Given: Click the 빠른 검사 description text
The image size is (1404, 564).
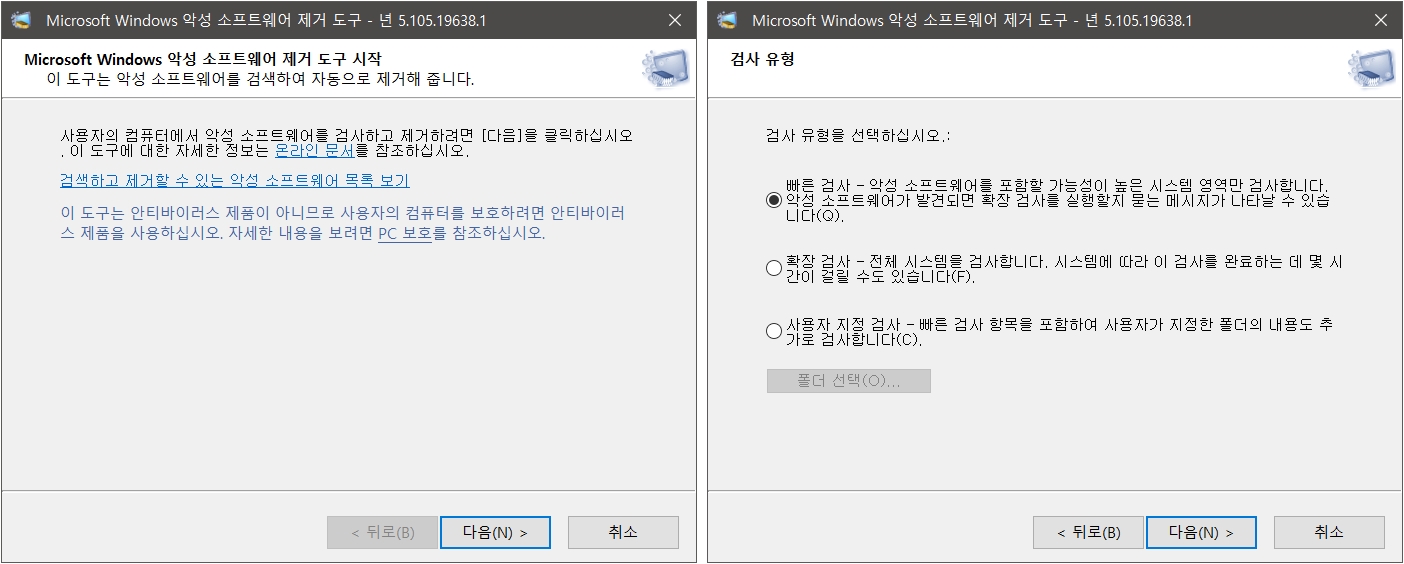Looking at the screenshot, I should tap(1059, 200).
